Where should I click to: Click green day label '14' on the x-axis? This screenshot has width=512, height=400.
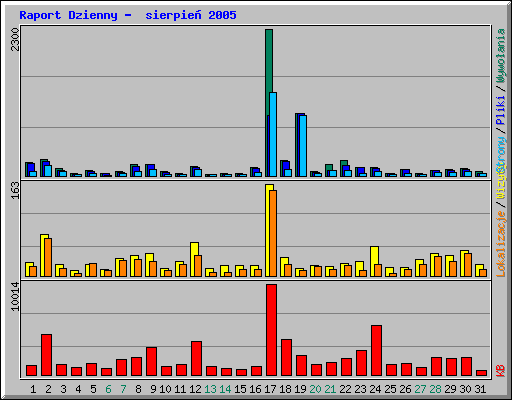coord(225,389)
